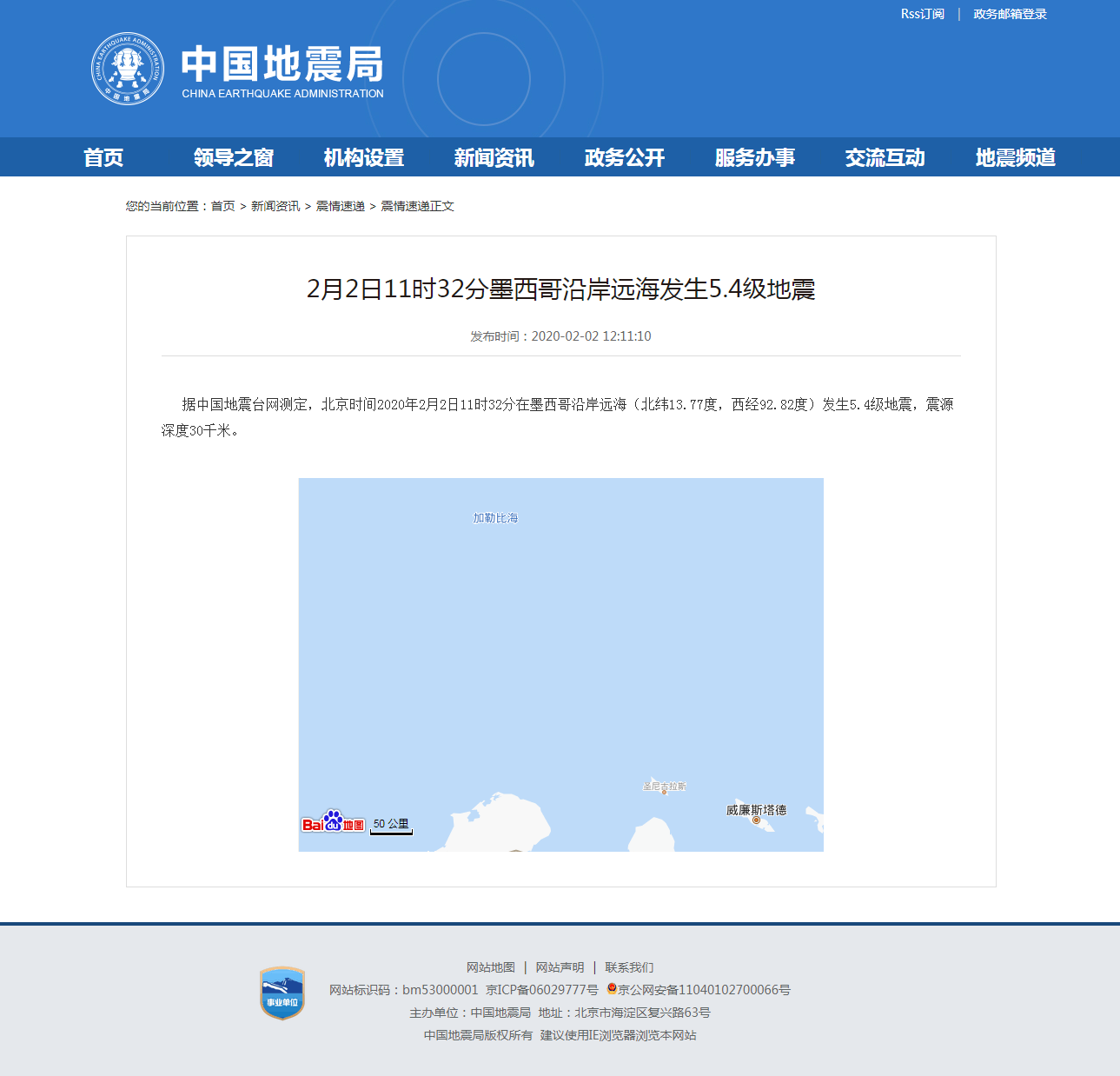Click the 加勒比海 label on the map
This screenshot has height=1076, width=1120.
495,518
